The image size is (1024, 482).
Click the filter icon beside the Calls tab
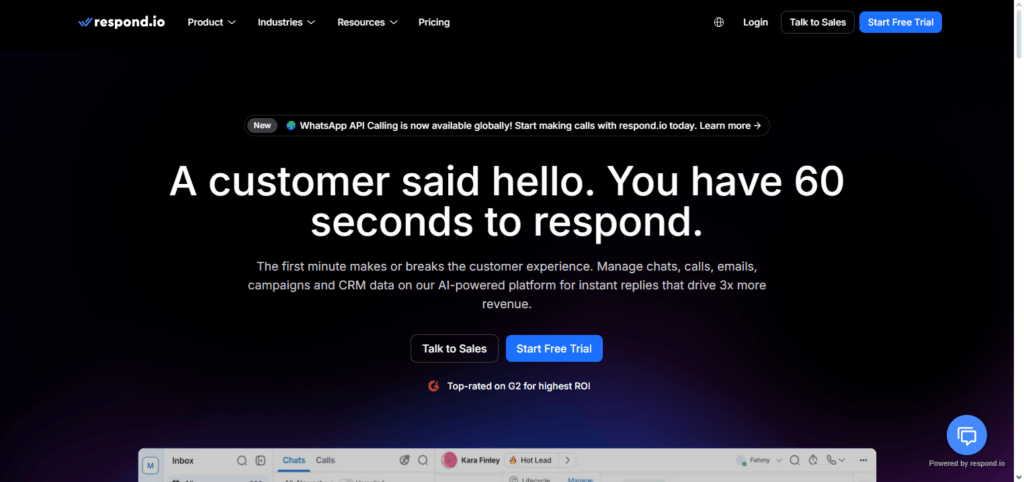(x=404, y=460)
